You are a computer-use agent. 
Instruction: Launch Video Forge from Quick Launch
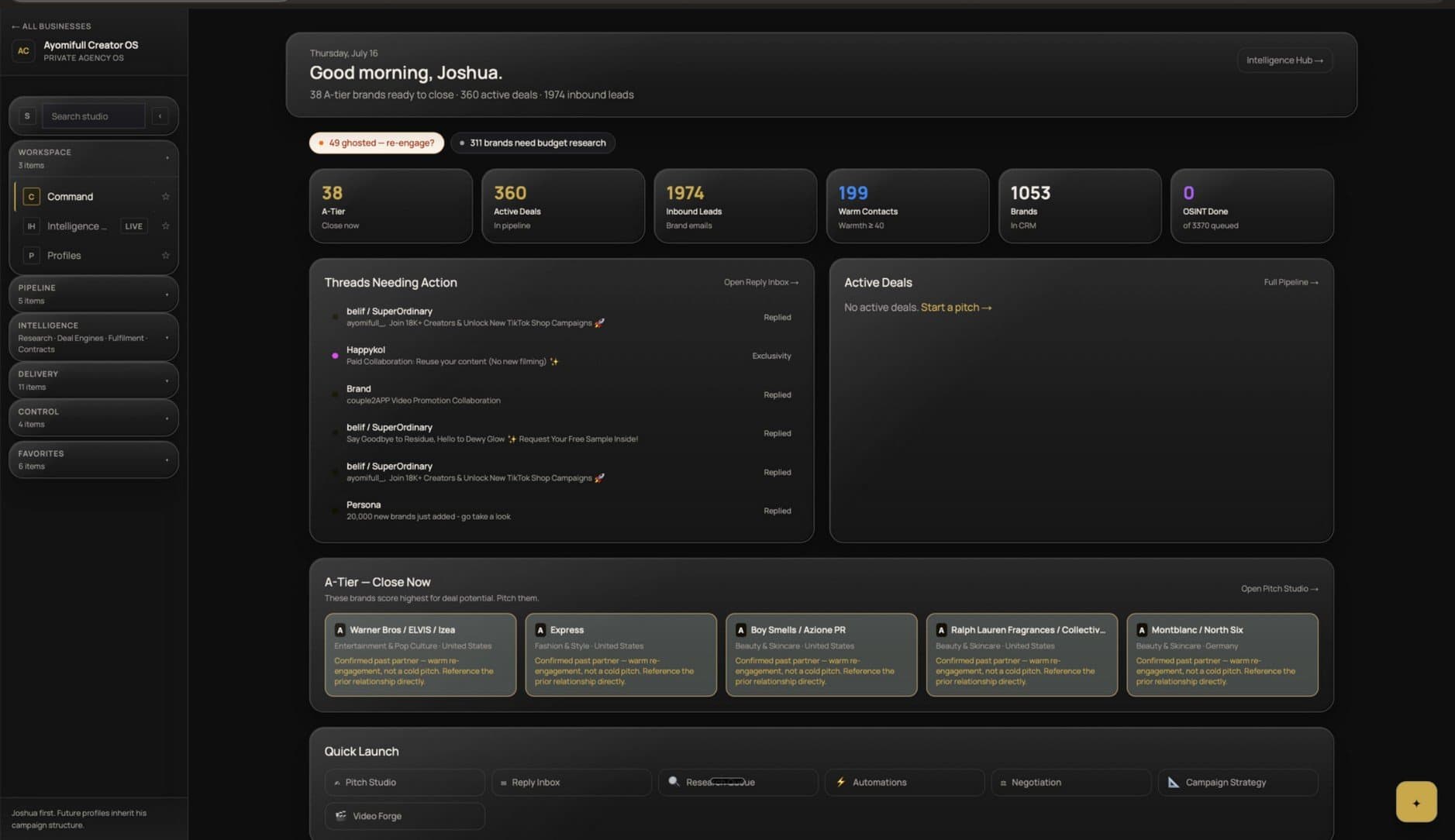click(x=405, y=816)
